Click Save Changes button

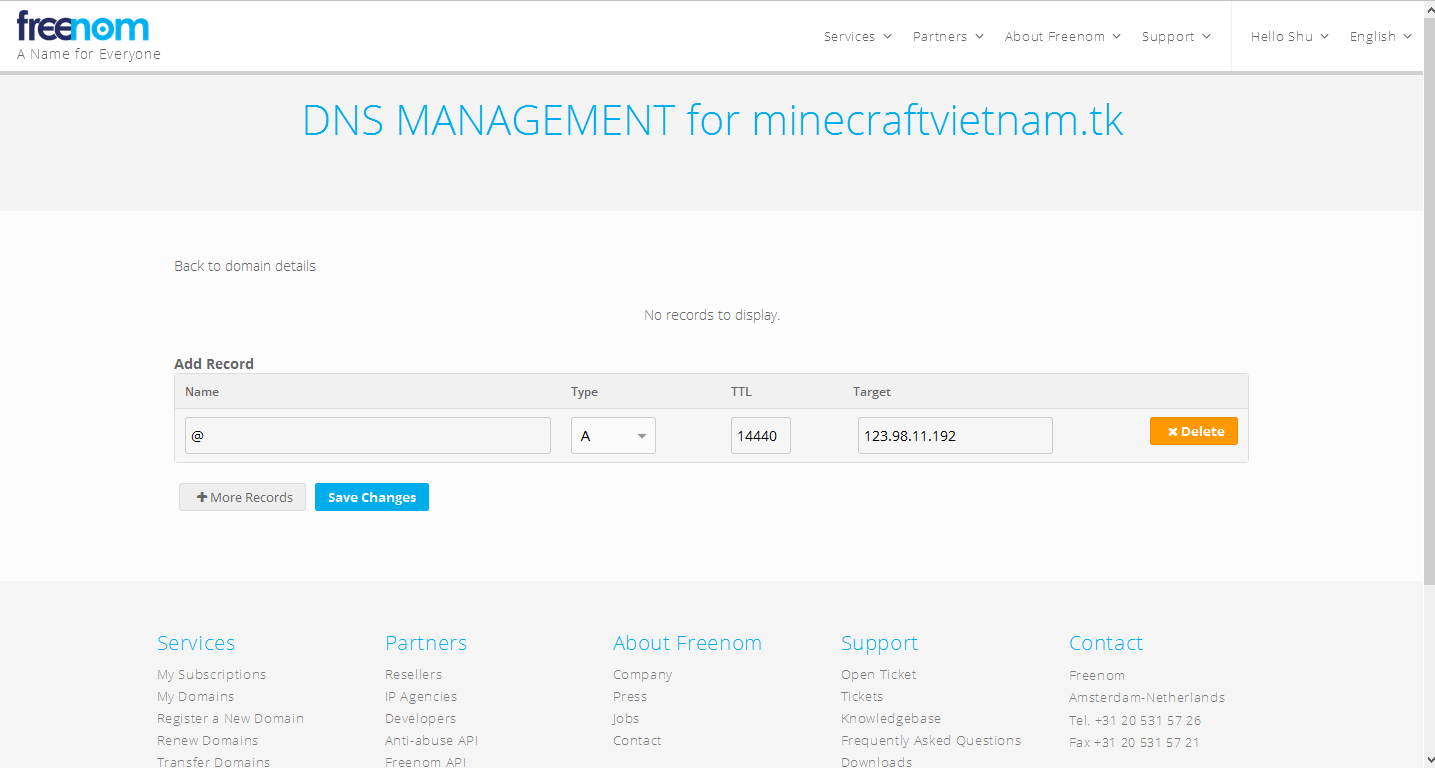click(372, 497)
